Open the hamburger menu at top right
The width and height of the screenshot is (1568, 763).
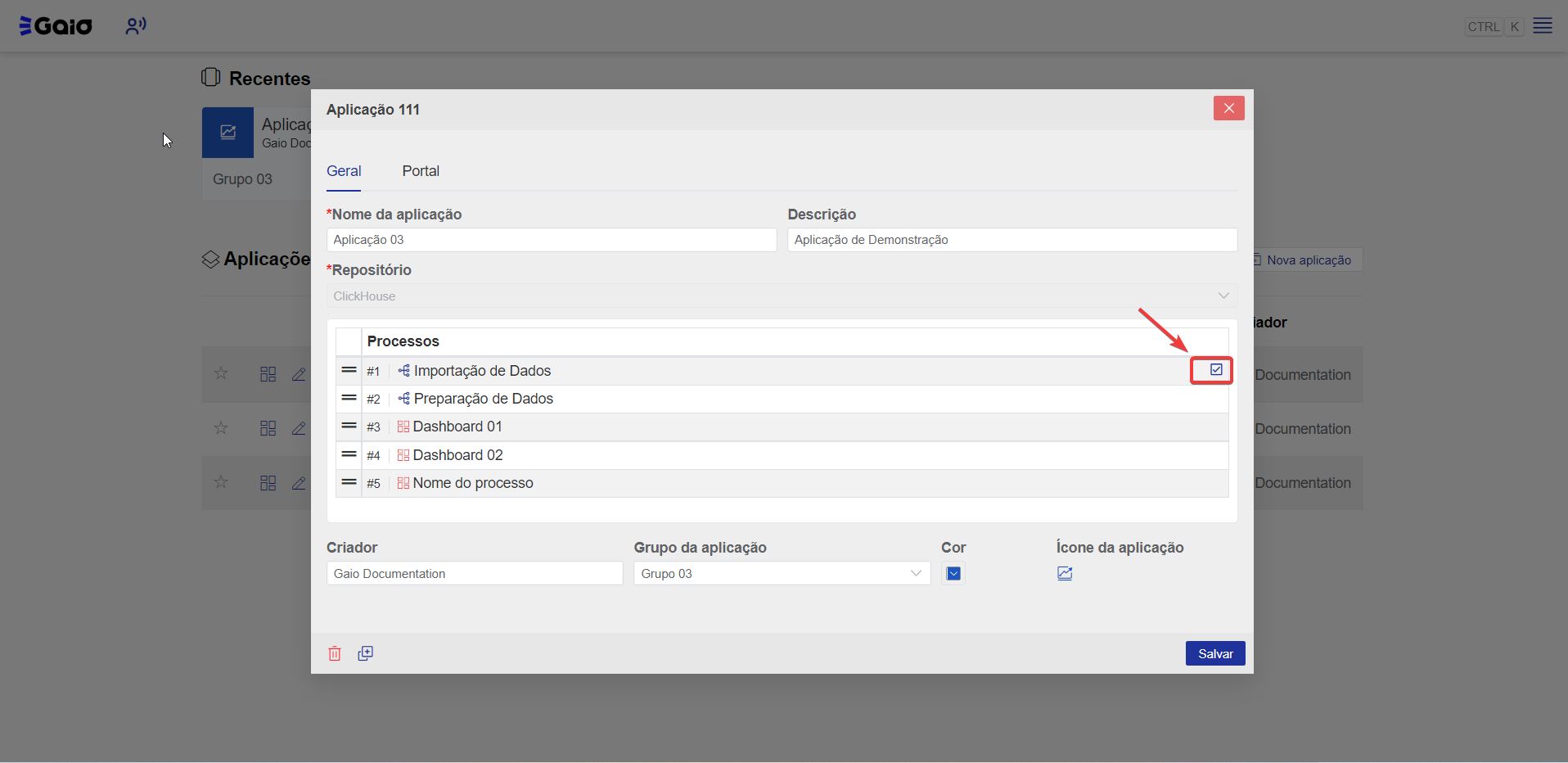(1542, 26)
